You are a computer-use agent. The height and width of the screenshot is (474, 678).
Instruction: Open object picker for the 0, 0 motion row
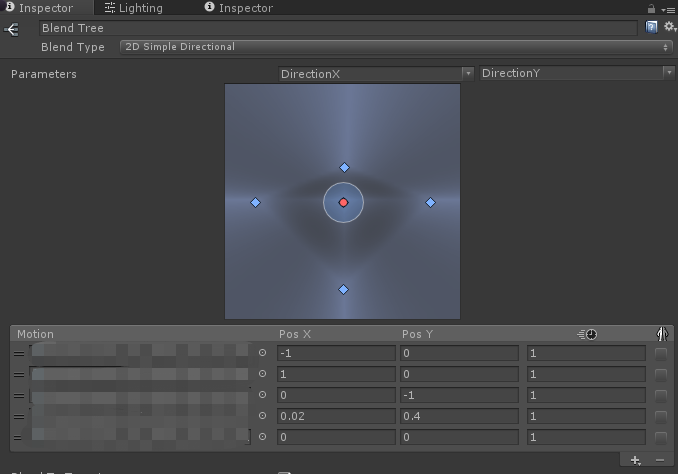[262, 437]
